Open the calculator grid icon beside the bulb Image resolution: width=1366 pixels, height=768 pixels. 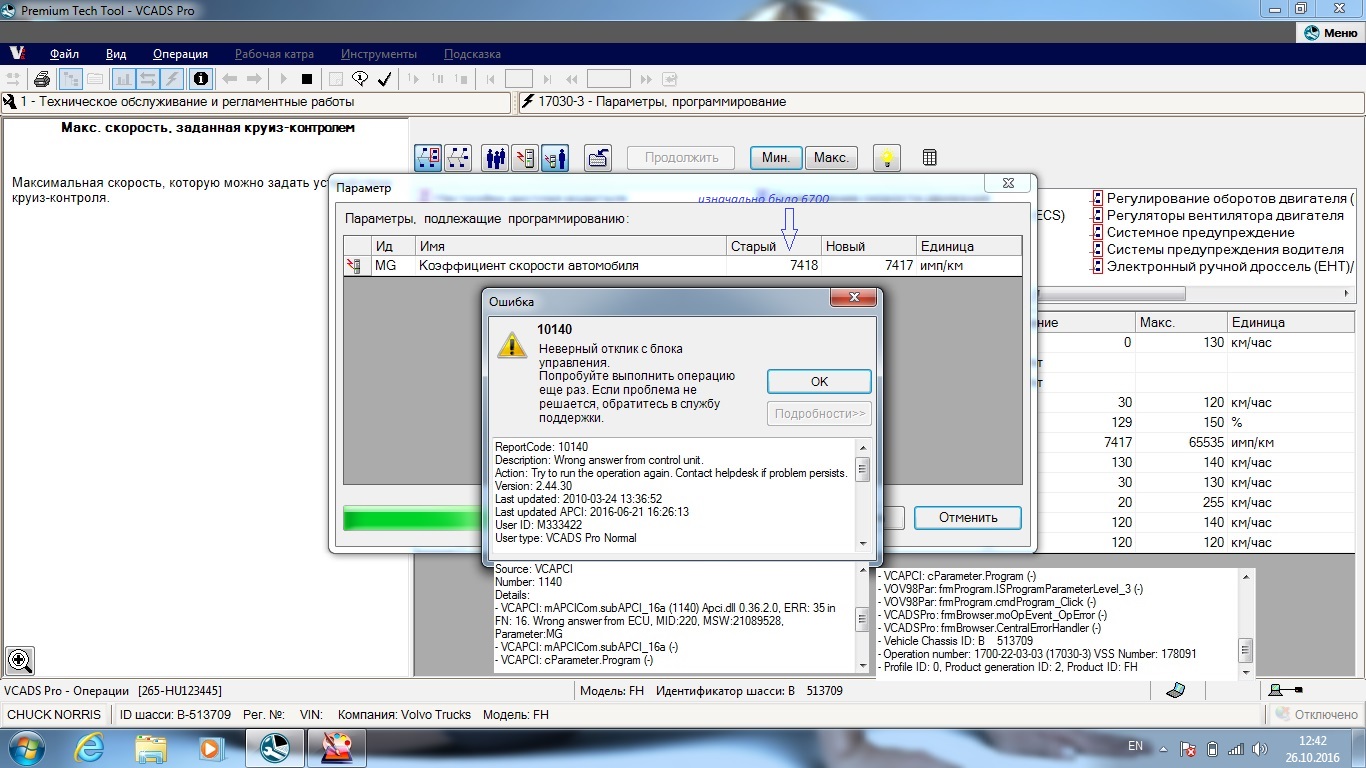[x=929, y=157]
